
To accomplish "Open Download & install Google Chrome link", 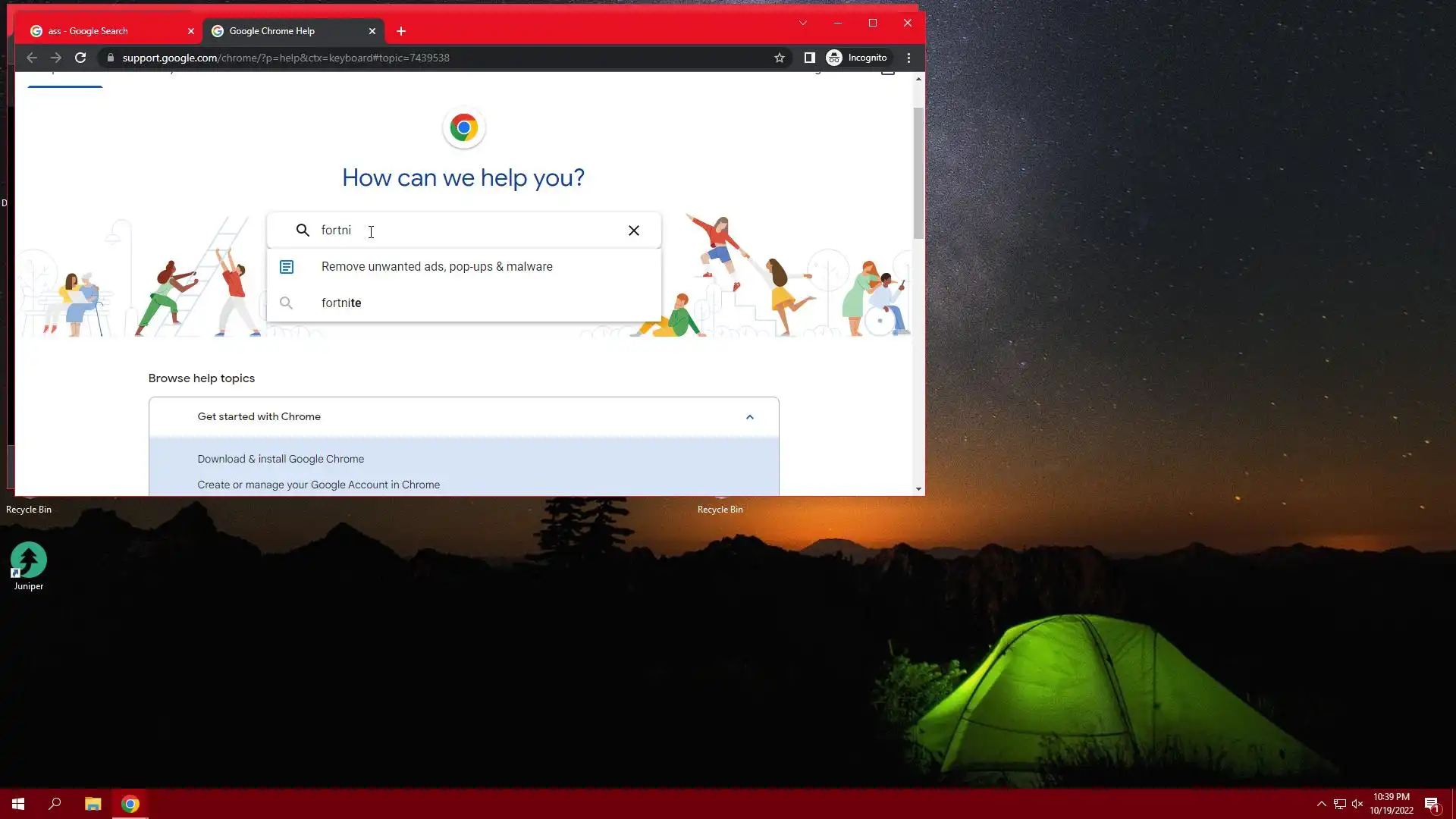I will click(281, 459).
